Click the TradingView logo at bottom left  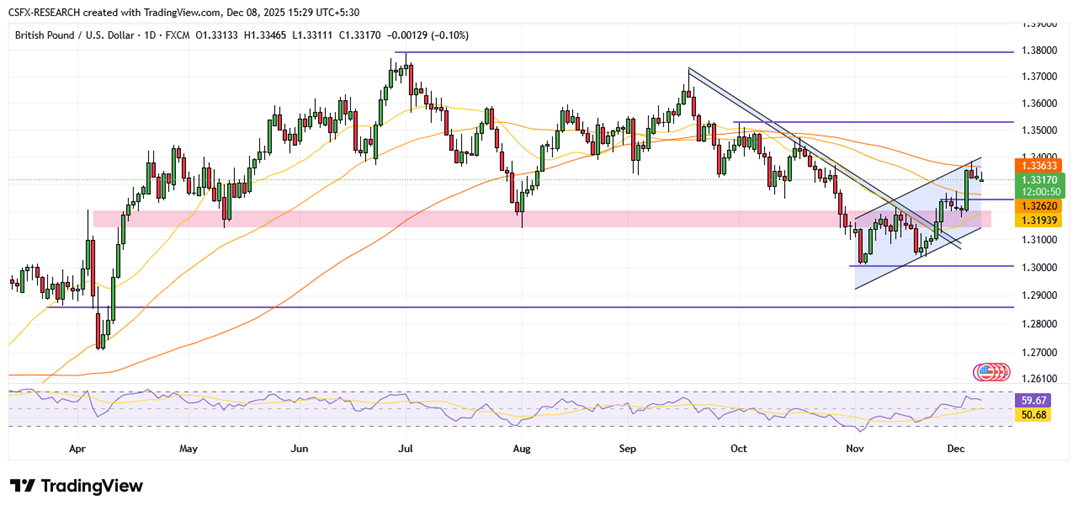click(x=77, y=486)
